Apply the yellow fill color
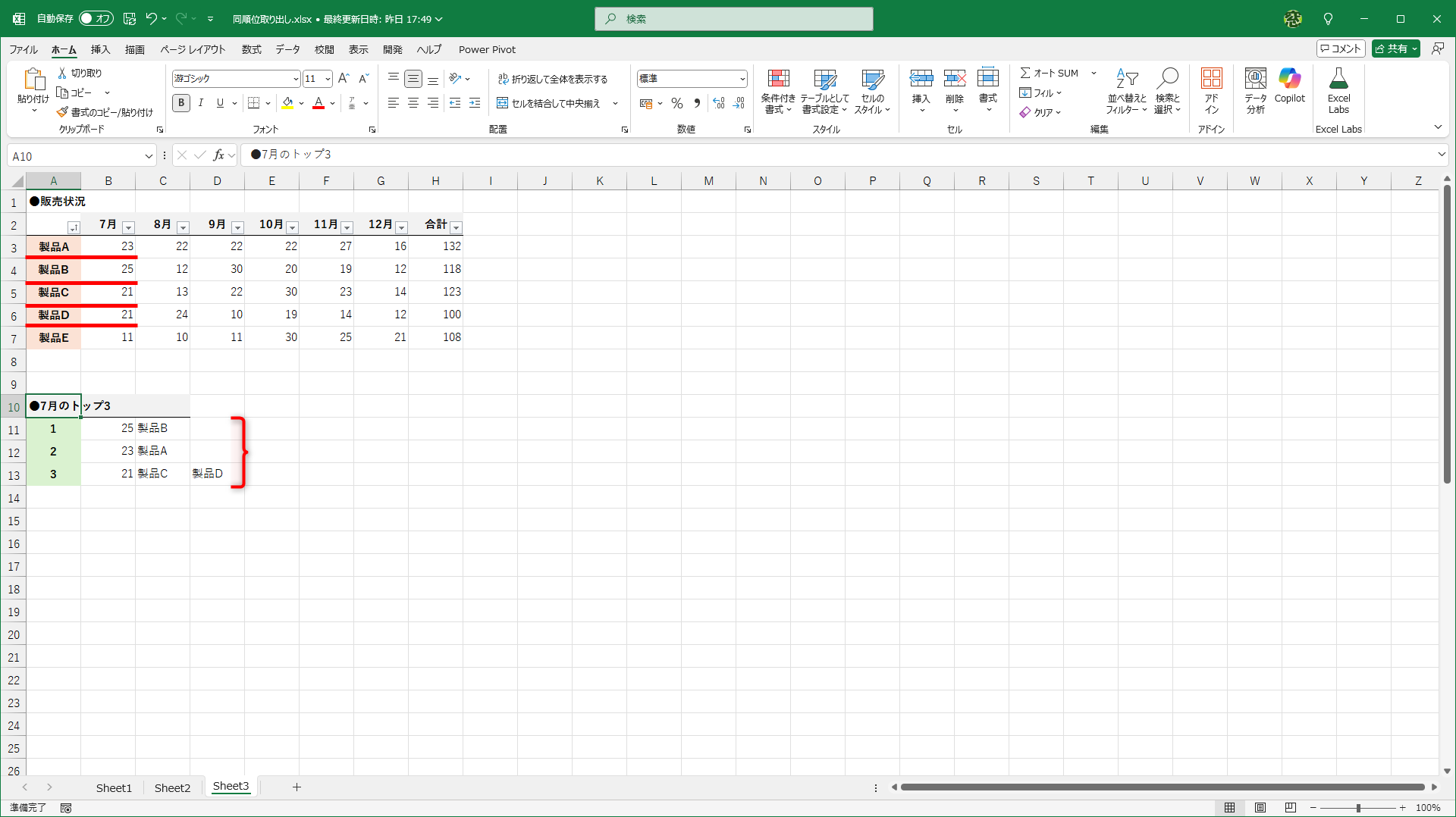The image size is (1456, 817). (287, 103)
